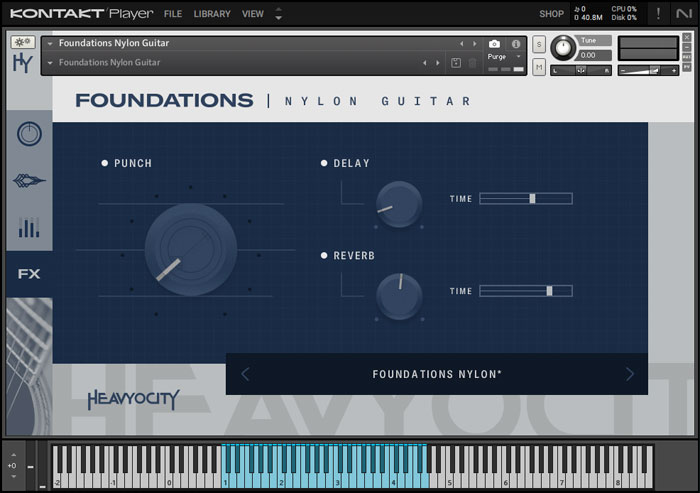Minimize the instrument with minus button
700x493 pixels.
coord(687,47)
